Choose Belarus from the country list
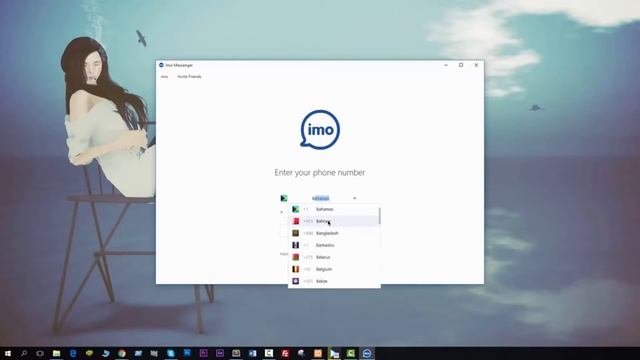The height and width of the screenshot is (360, 640). [334, 257]
